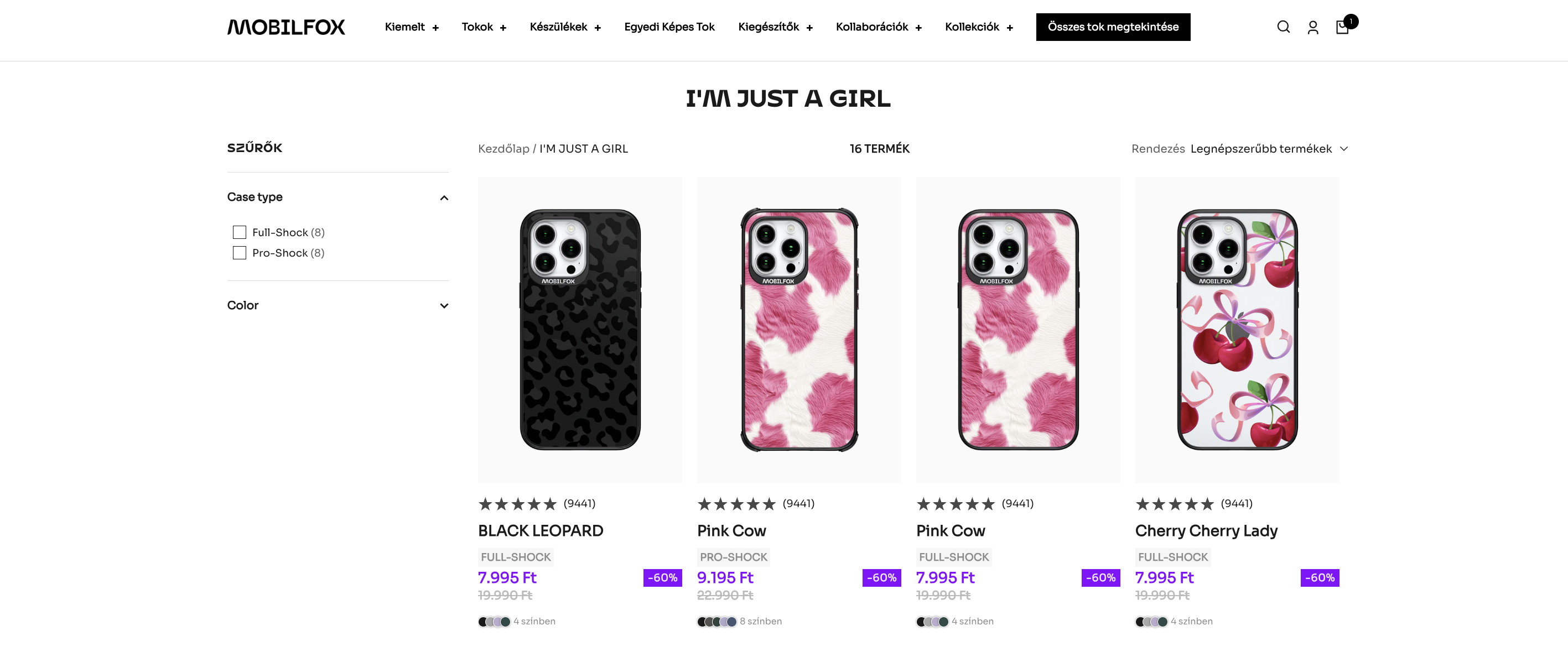Open the user account icon
1568x657 pixels.
[x=1313, y=28]
